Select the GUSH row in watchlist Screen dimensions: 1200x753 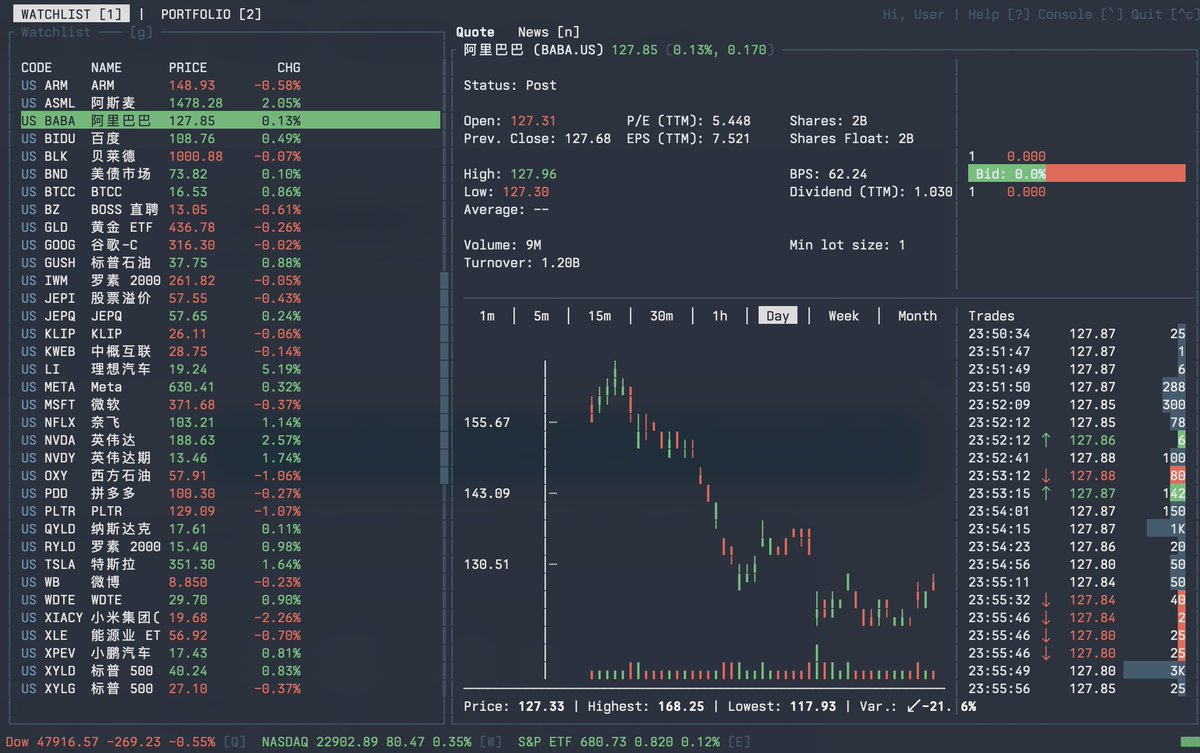coord(230,263)
